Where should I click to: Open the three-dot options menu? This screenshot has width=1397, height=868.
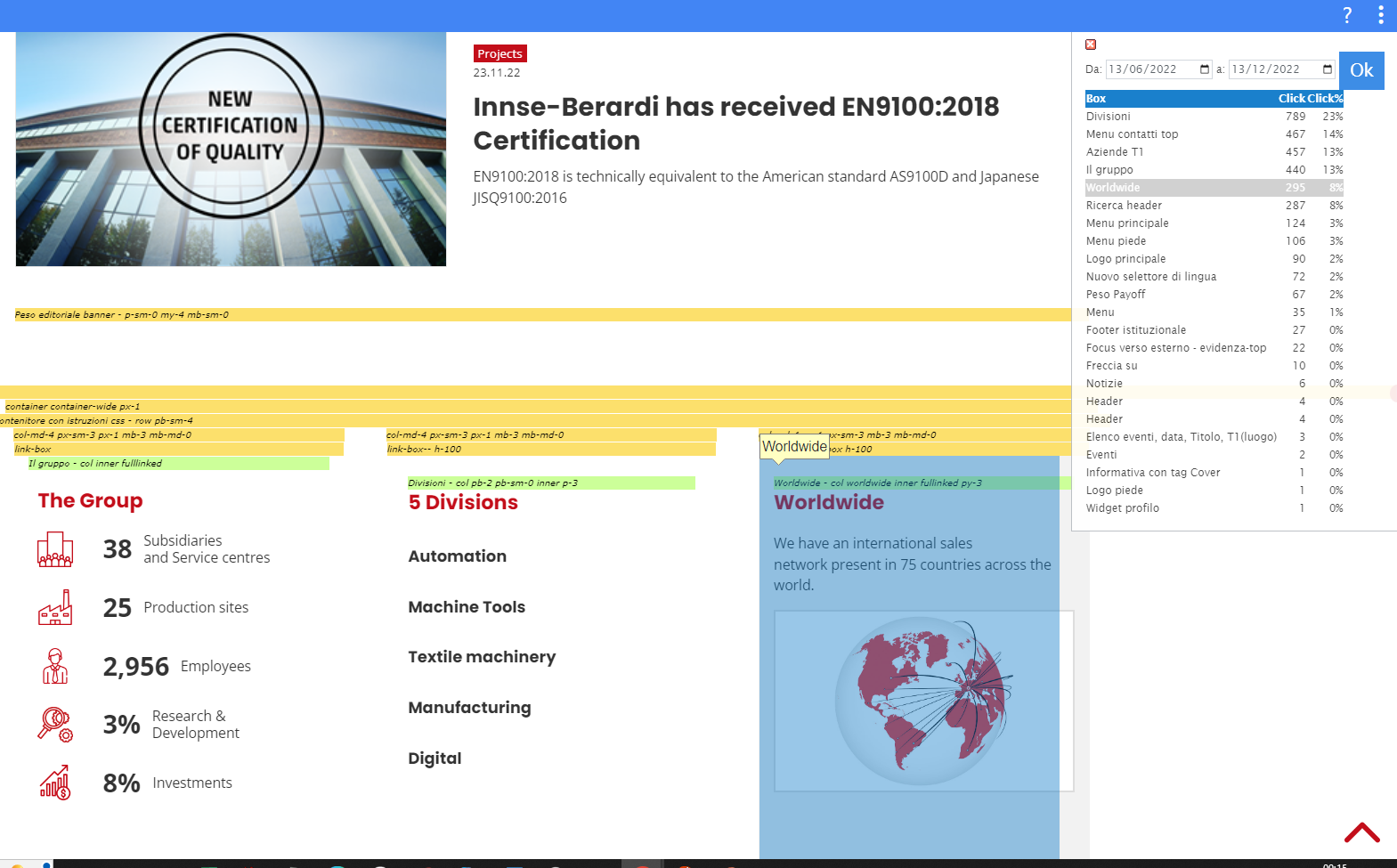coord(1381,15)
